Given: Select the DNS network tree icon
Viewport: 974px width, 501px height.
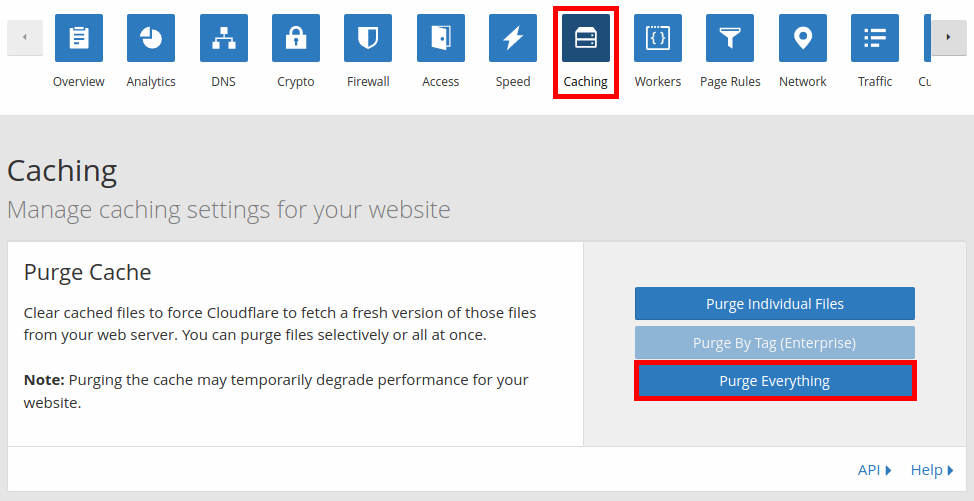Looking at the screenshot, I should (x=223, y=38).
